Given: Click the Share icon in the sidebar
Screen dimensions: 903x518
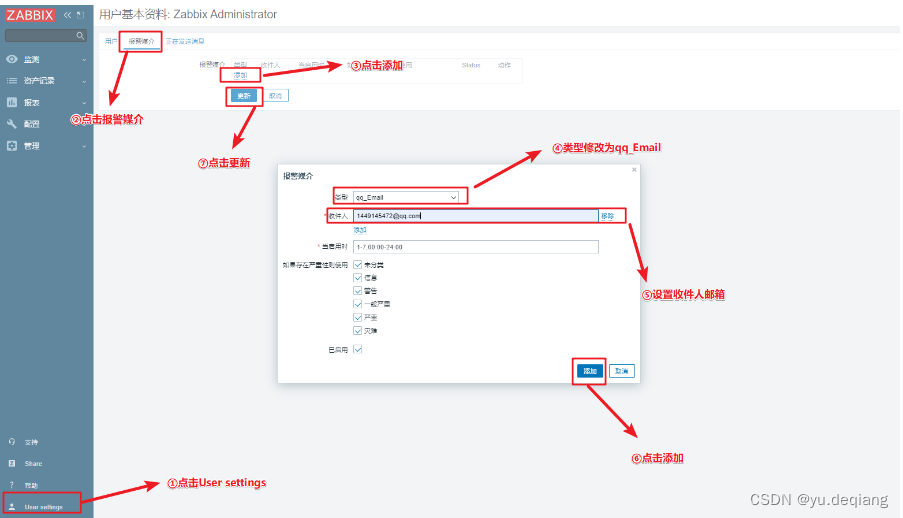Looking at the screenshot, I should pyautogui.click(x=12, y=463).
